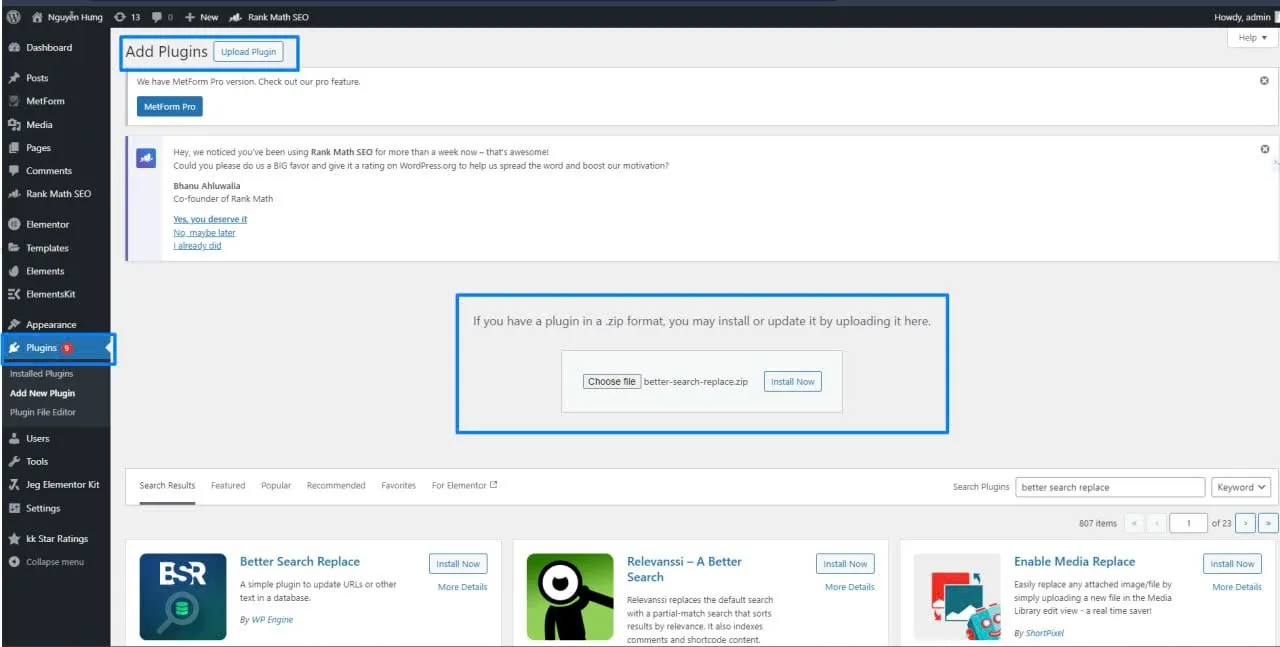The image size is (1280, 647).
Task: Open the Keyword search type dropdown
Action: click(1241, 487)
